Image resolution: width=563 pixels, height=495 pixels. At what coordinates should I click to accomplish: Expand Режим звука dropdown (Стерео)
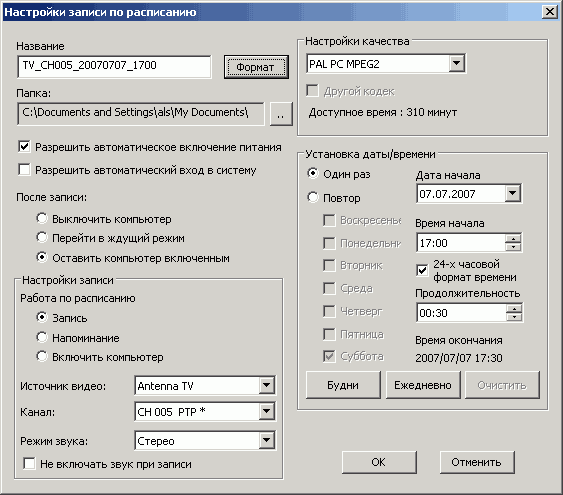[266, 440]
